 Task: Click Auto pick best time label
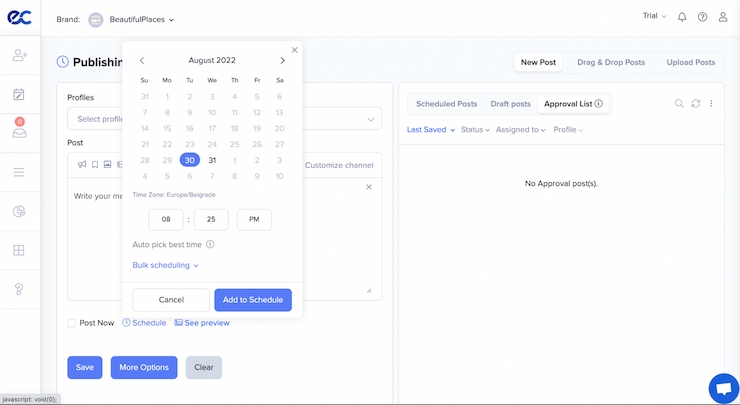point(167,245)
